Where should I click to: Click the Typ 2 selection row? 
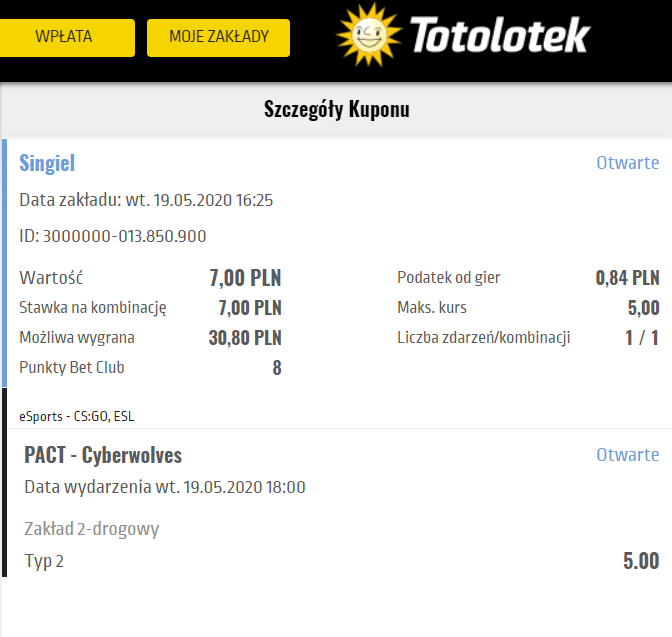pyautogui.click(x=44, y=561)
